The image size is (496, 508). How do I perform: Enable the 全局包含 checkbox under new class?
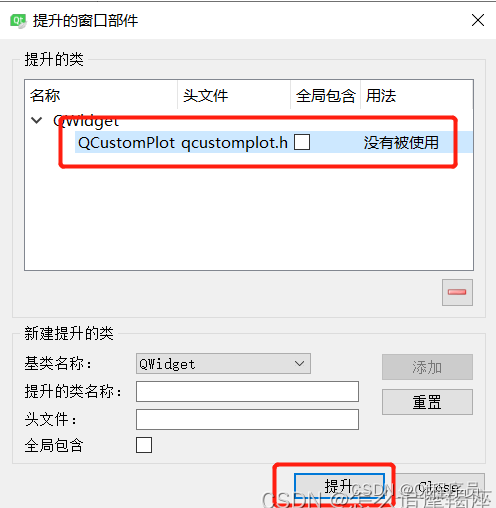click(144, 445)
